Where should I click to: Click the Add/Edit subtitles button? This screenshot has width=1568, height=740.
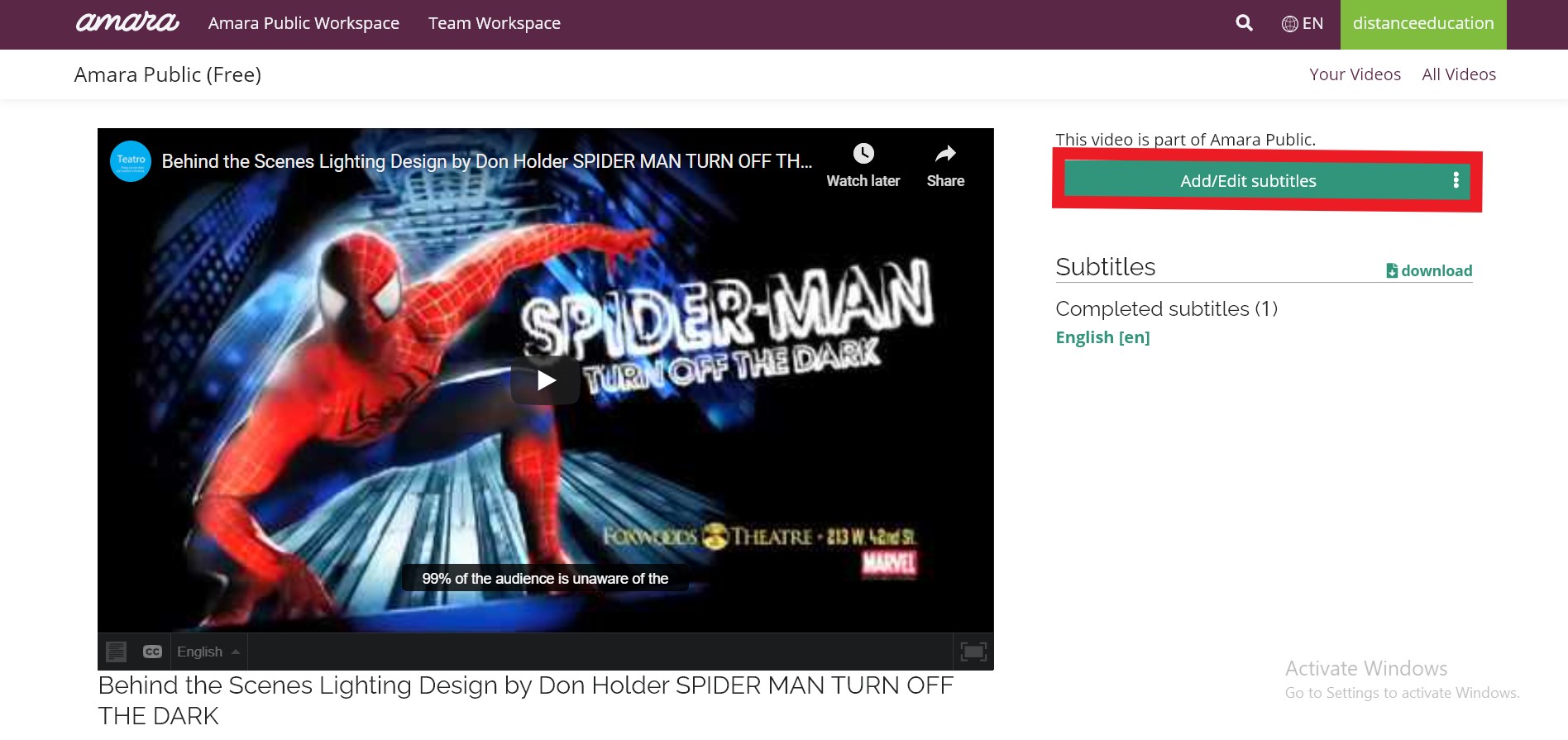(x=1247, y=181)
